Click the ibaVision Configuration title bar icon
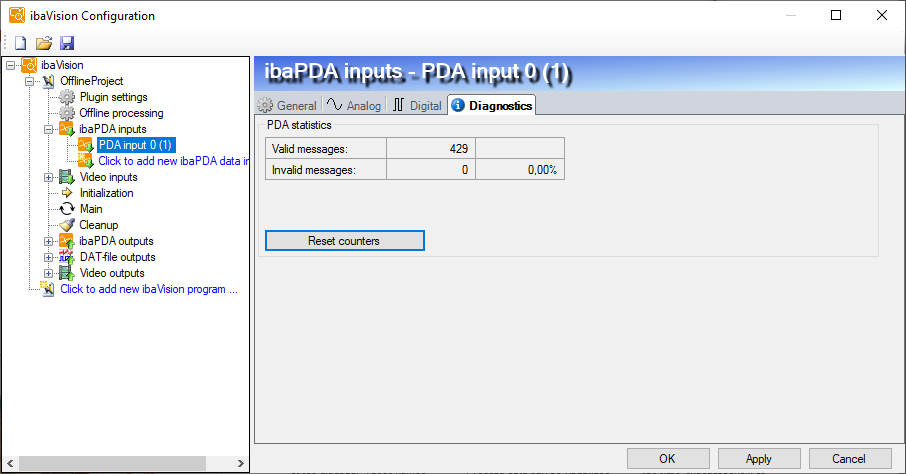Screen dimensions: 906x474 (17, 16)
